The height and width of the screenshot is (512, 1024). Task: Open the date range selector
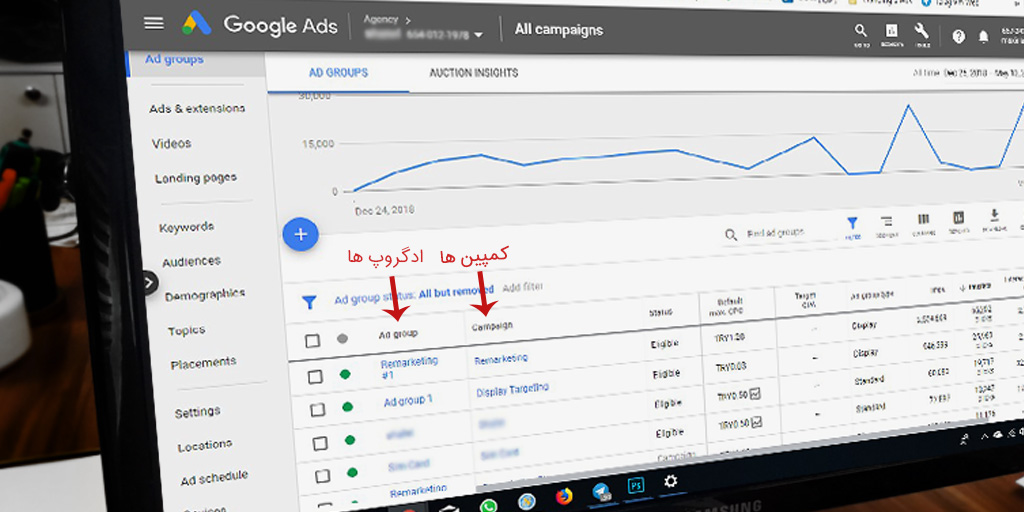point(968,72)
